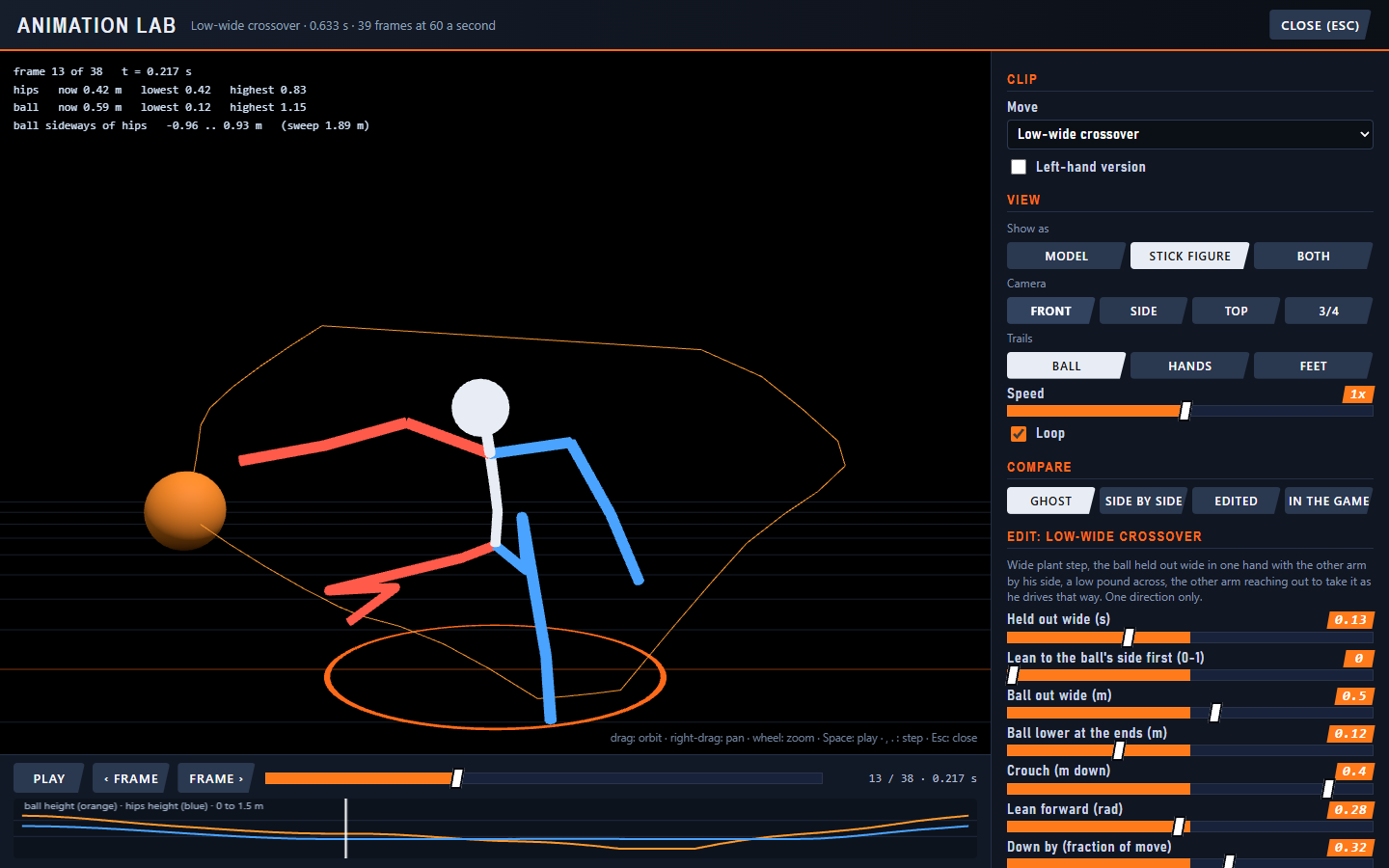This screenshot has height=868, width=1389.
Task: Click the height graph playhead marker
Action: (345, 827)
